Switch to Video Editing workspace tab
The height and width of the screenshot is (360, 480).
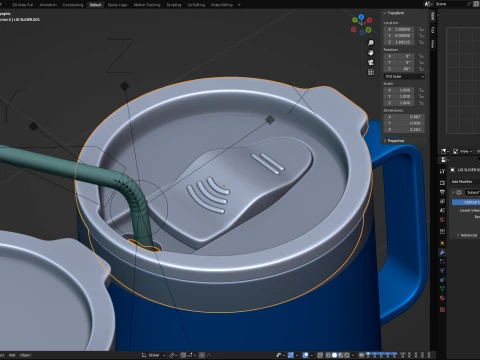point(221,5)
